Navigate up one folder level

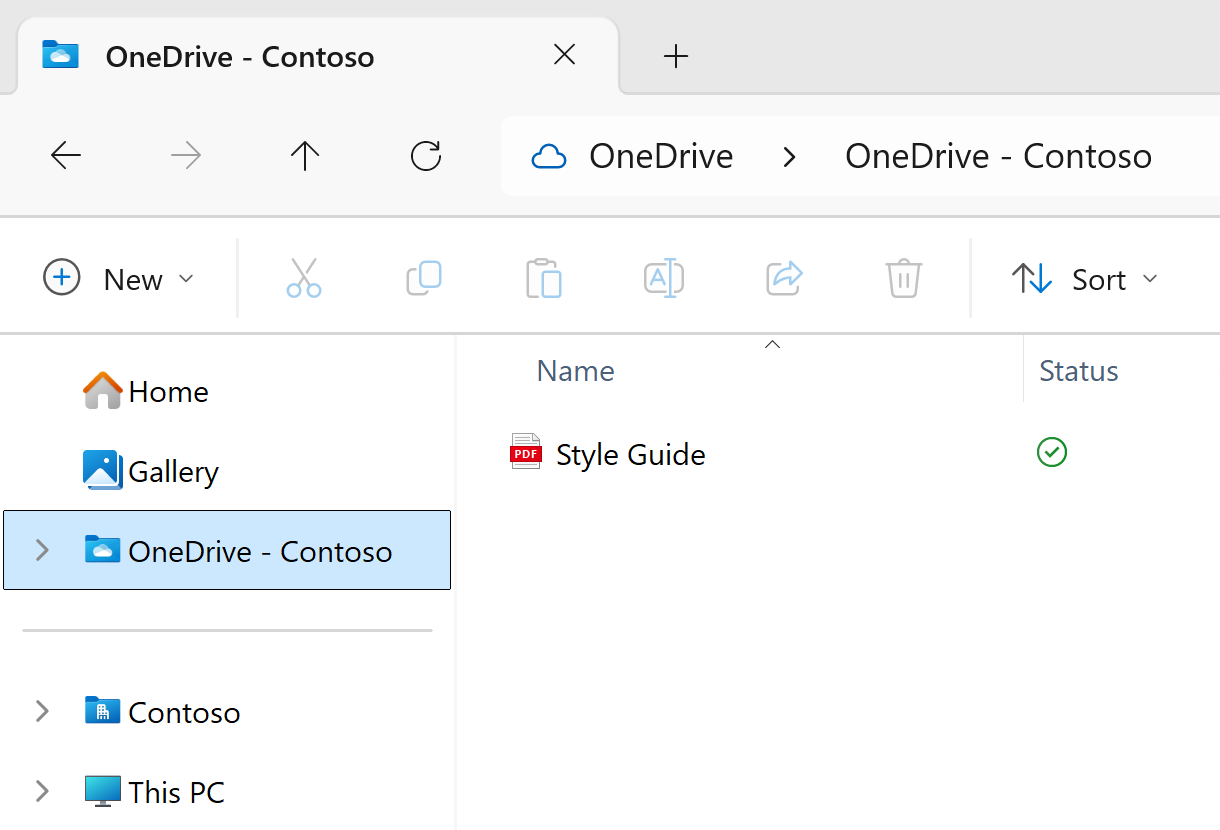click(304, 156)
